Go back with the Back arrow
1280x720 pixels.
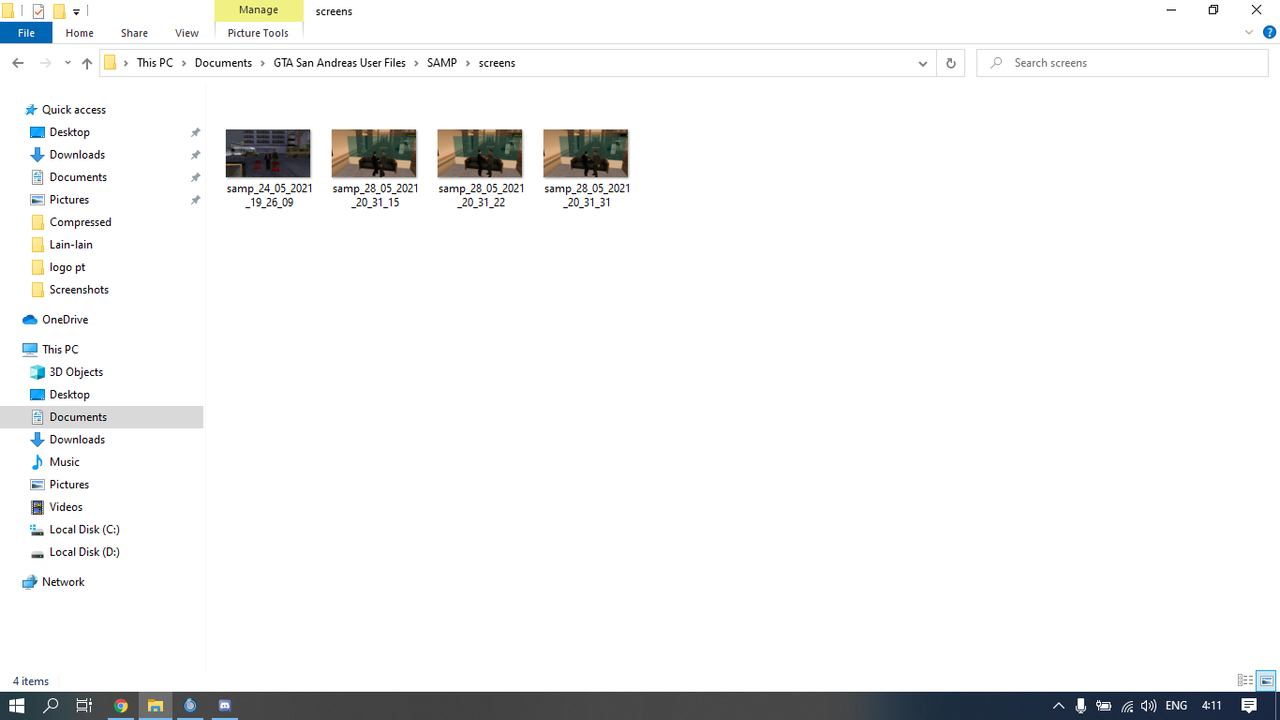tap(17, 63)
